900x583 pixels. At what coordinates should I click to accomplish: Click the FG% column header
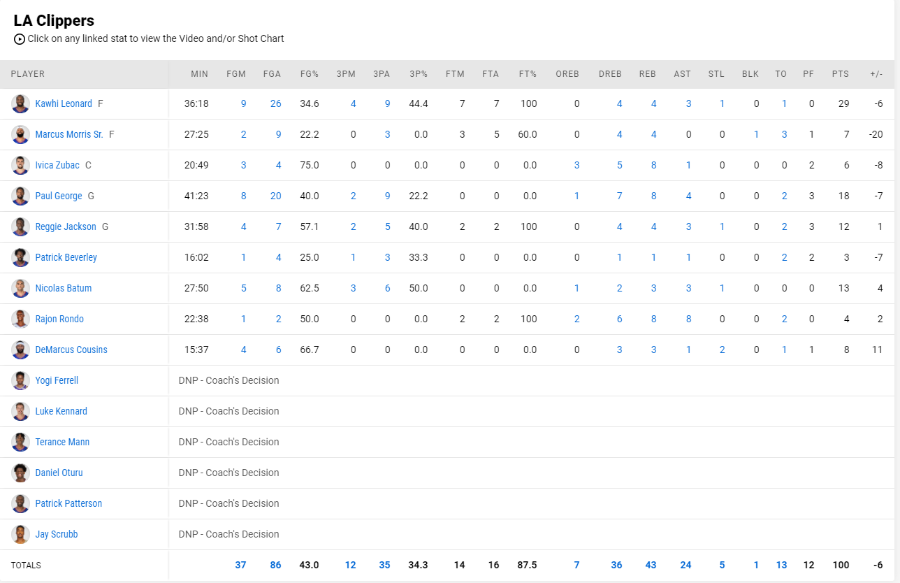(x=309, y=74)
